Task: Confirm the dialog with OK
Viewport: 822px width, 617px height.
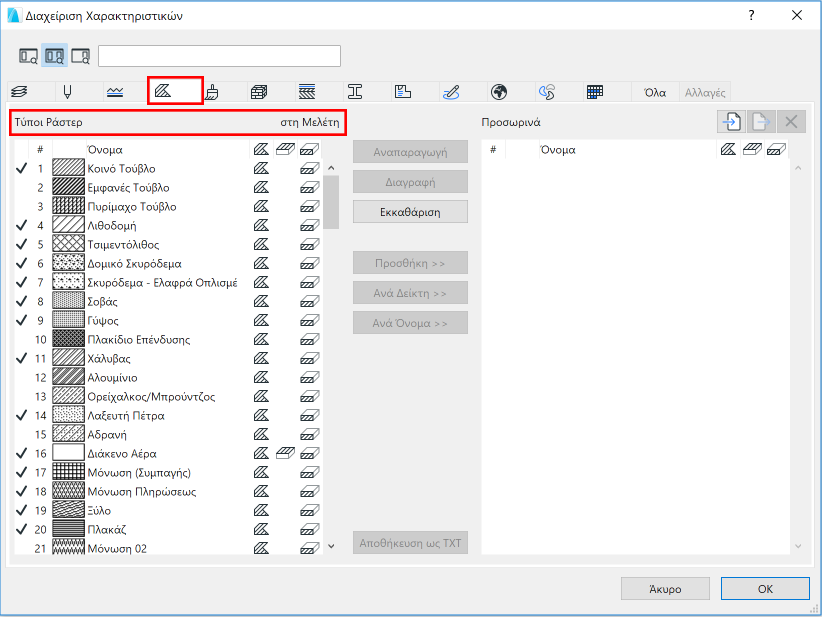Action: tap(765, 589)
